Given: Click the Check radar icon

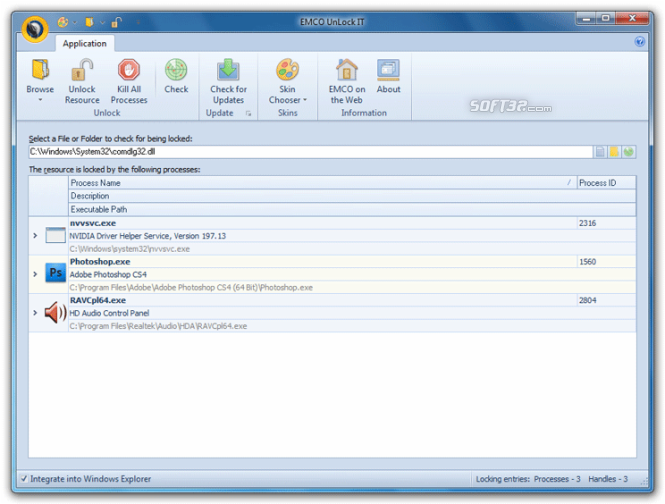Looking at the screenshot, I should pos(176,70).
